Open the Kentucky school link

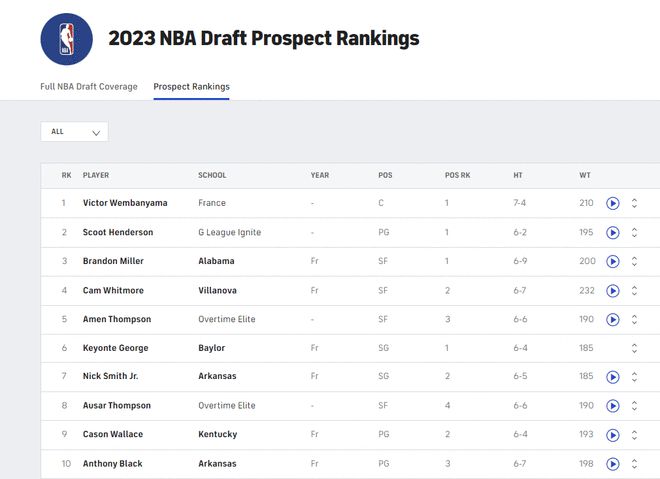click(218, 434)
